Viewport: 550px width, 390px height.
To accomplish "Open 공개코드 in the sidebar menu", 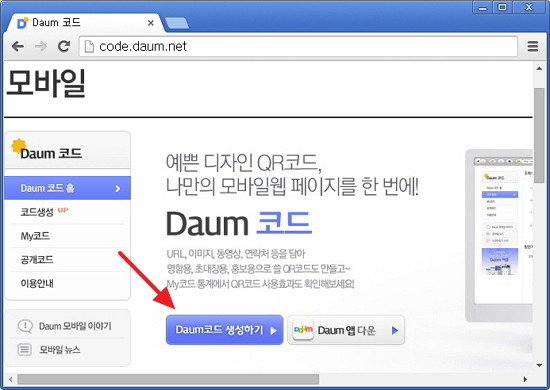I will tap(37, 260).
